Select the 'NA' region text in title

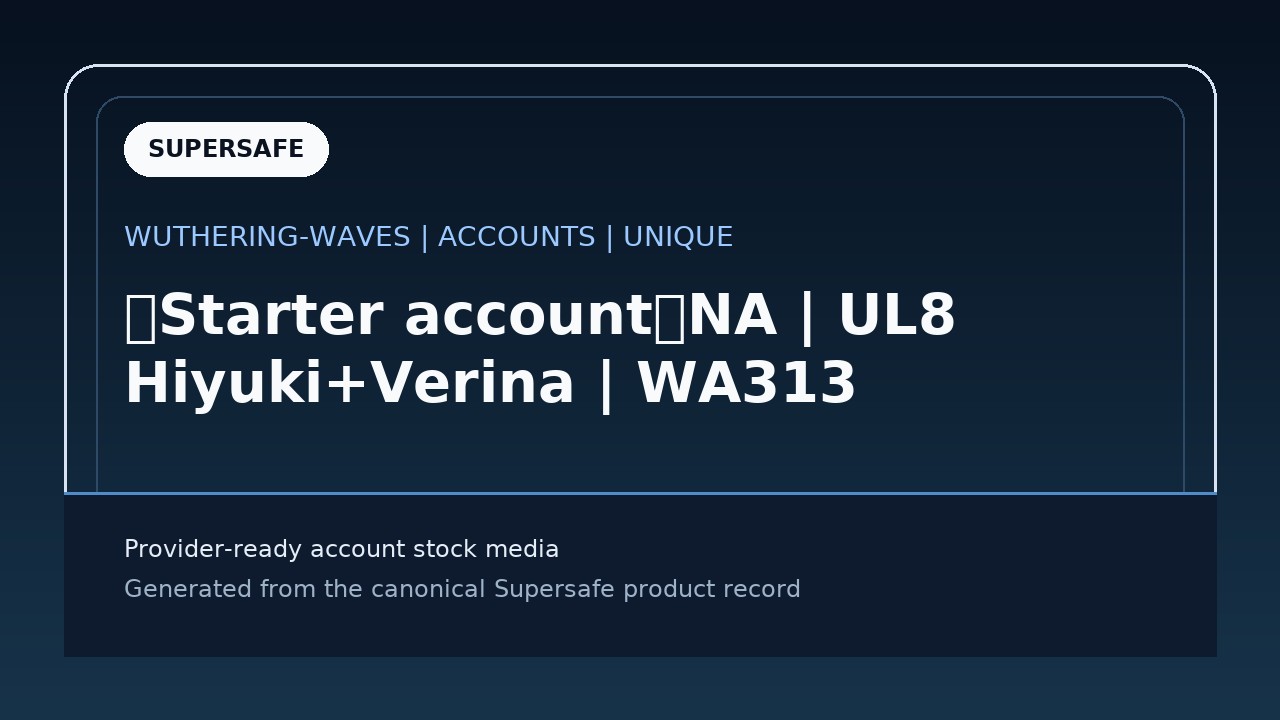click(733, 316)
